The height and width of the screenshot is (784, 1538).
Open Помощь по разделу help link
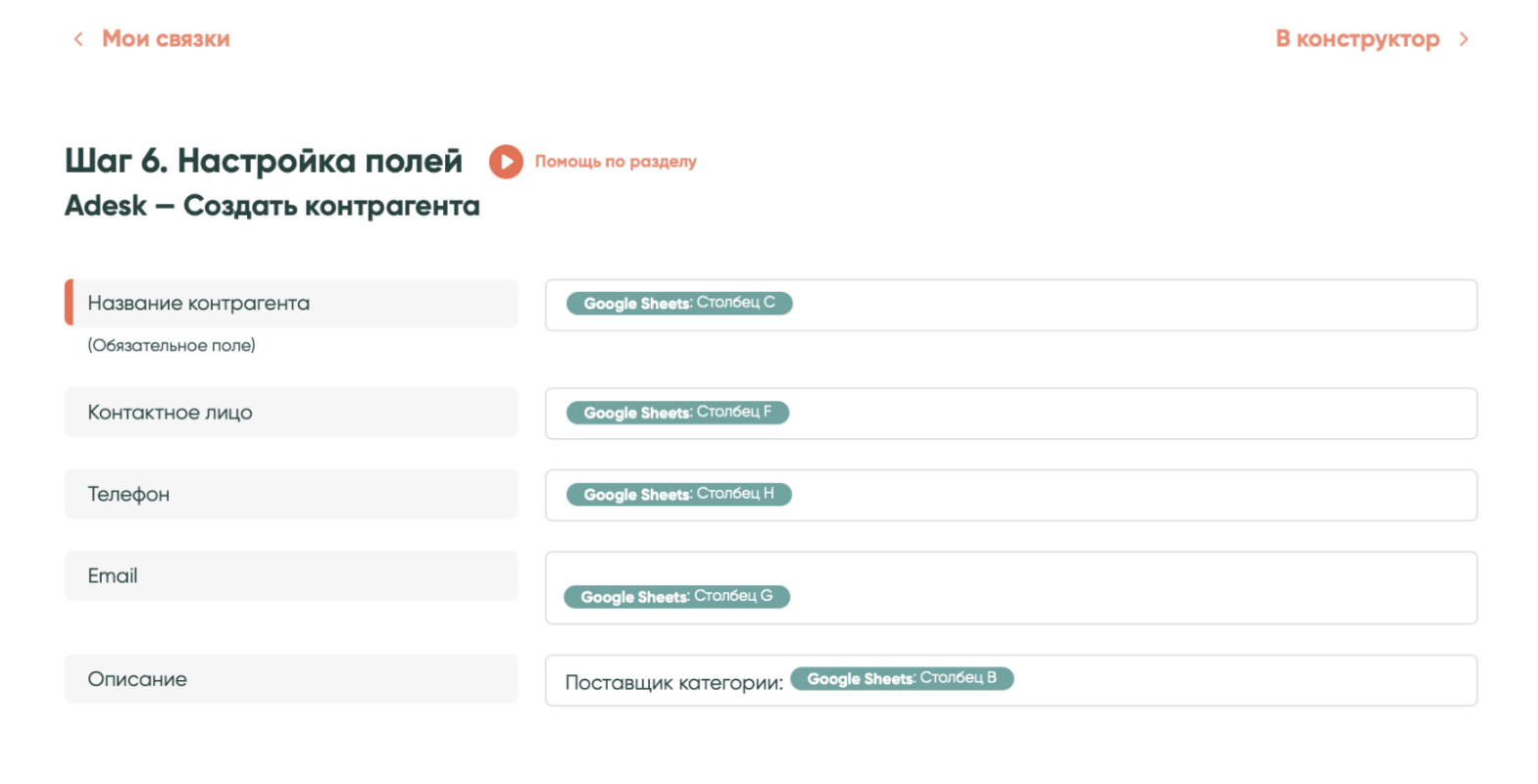616,162
